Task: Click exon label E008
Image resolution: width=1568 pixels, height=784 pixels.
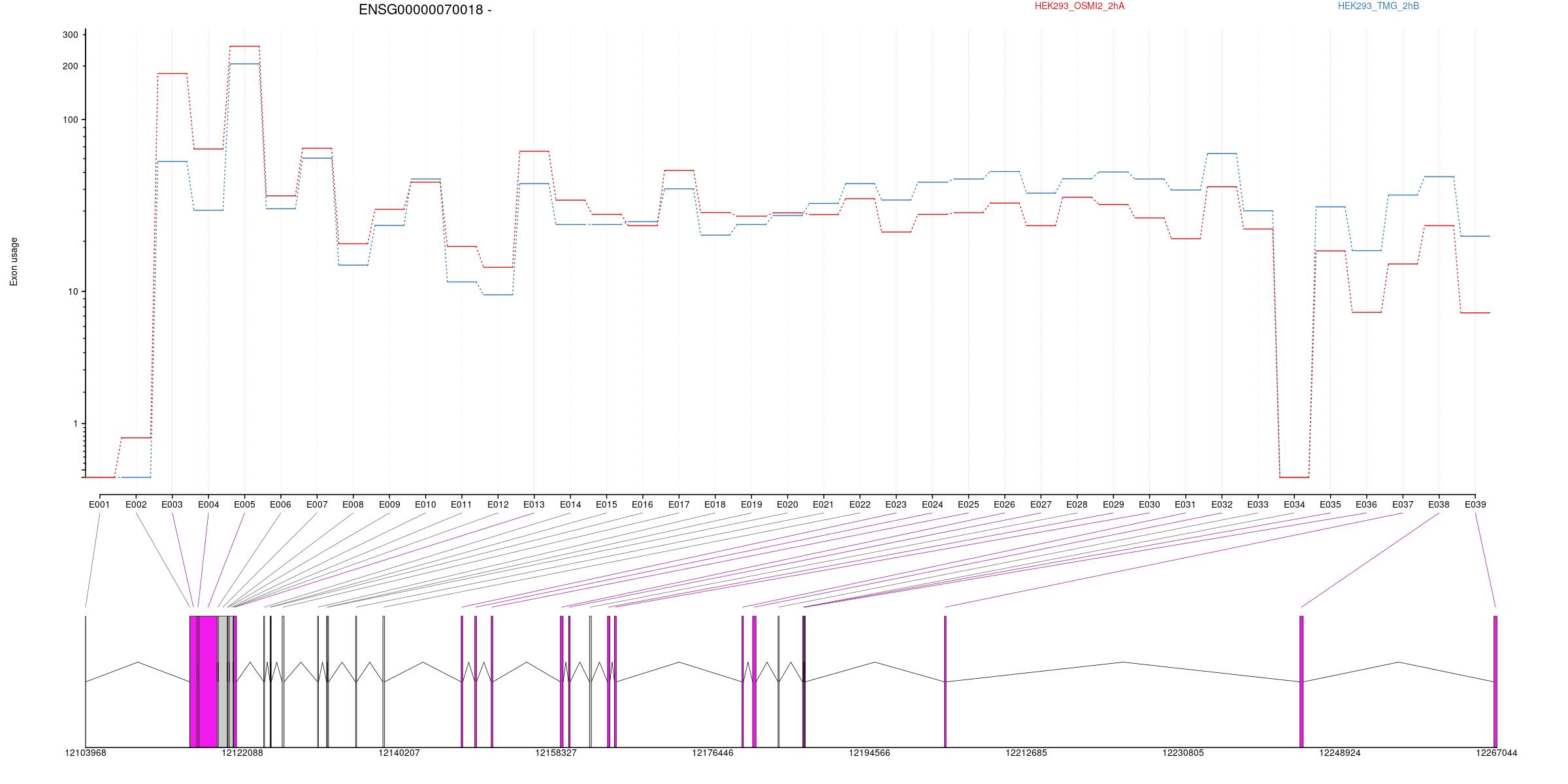Action: (x=353, y=504)
